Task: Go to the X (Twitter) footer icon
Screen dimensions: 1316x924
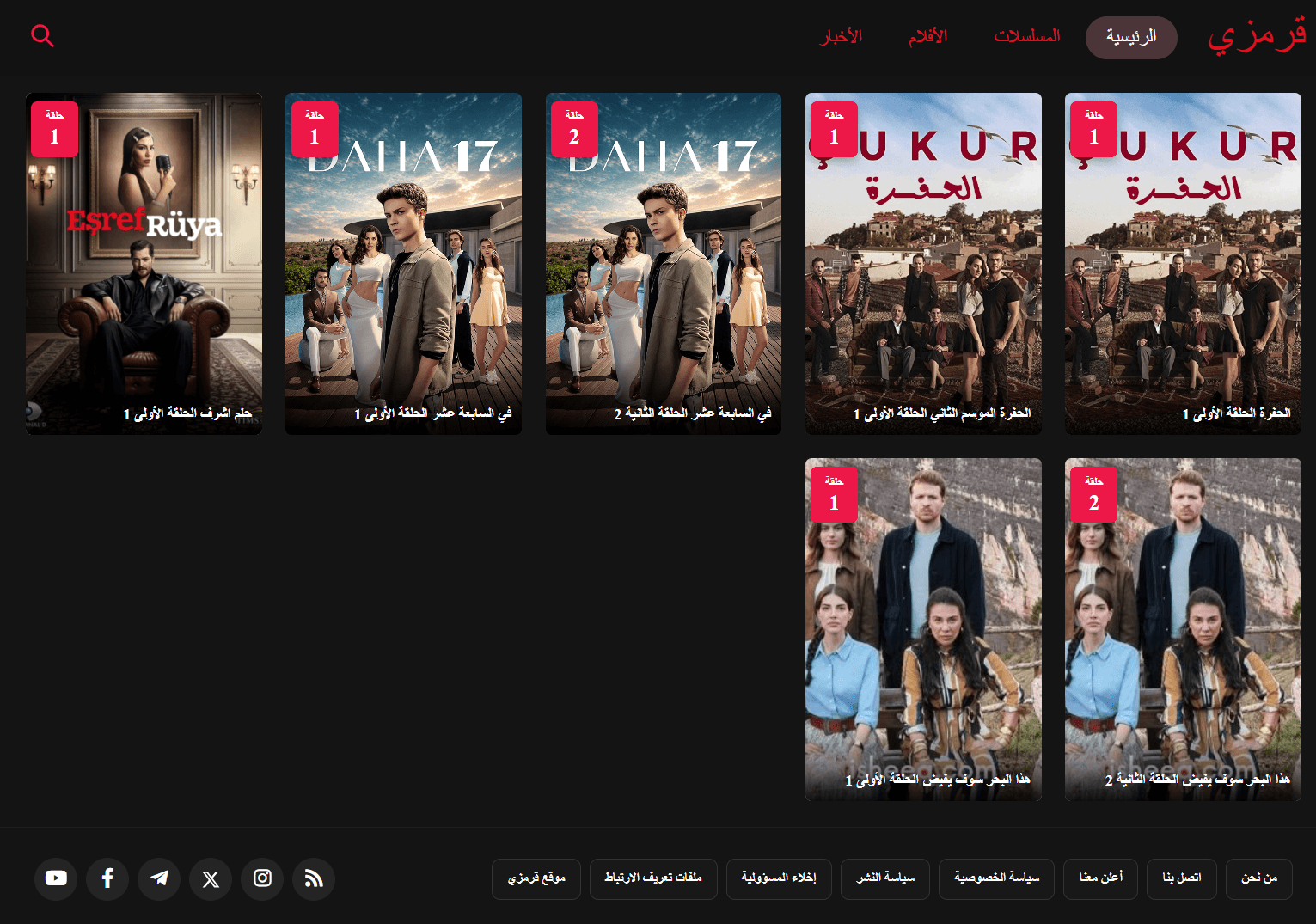Action: [211, 878]
